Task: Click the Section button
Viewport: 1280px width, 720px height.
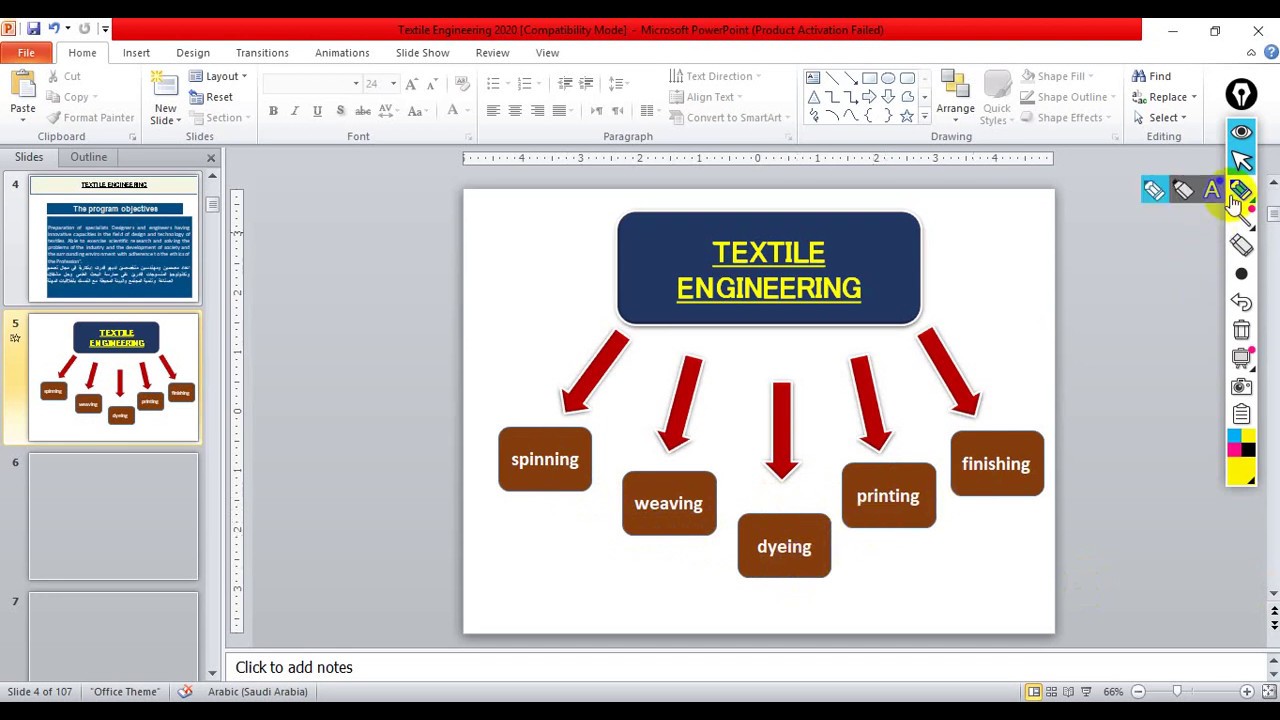Action: pyautogui.click(x=218, y=118)
